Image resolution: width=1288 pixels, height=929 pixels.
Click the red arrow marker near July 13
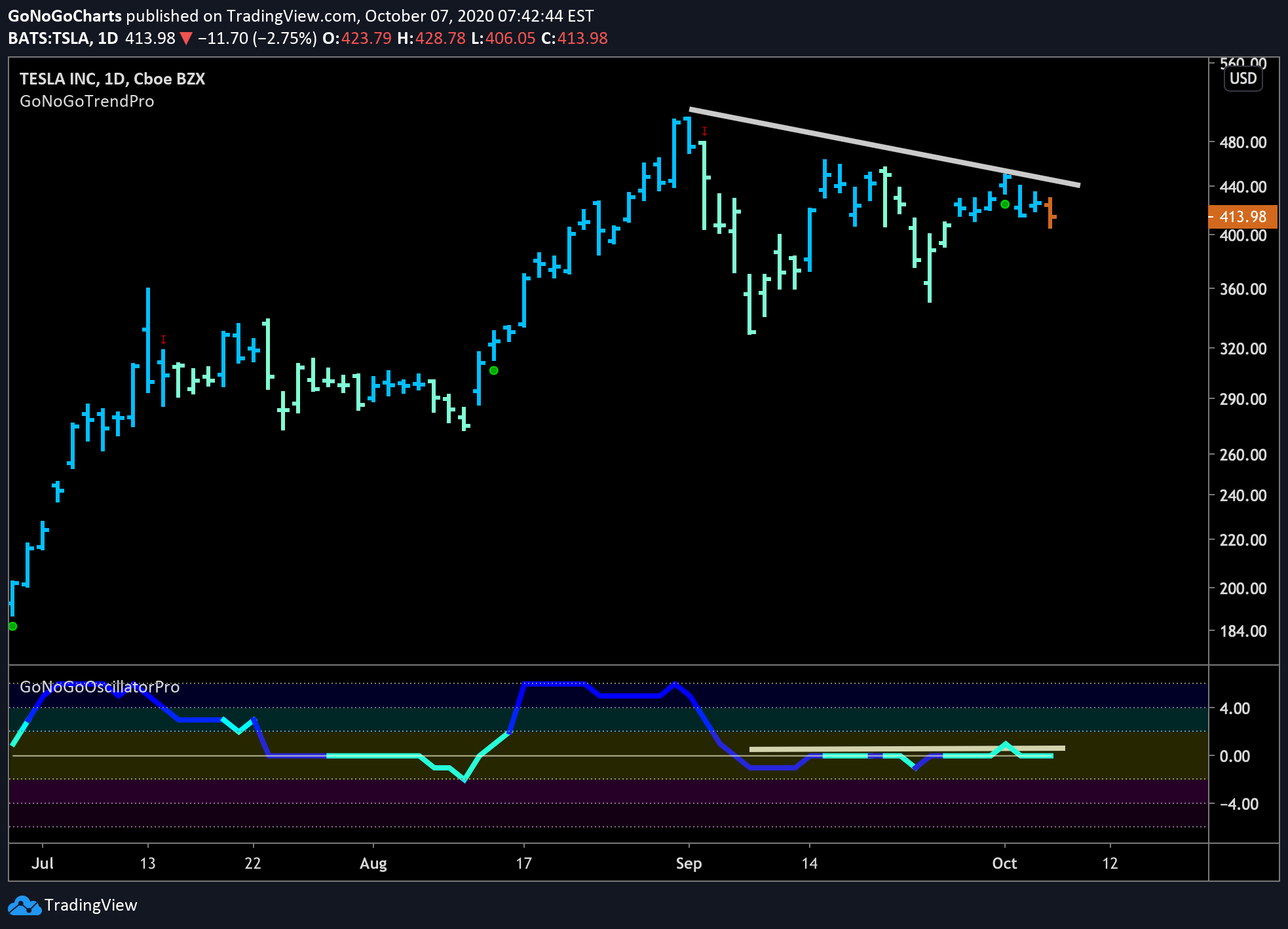[x=163, y=339]
